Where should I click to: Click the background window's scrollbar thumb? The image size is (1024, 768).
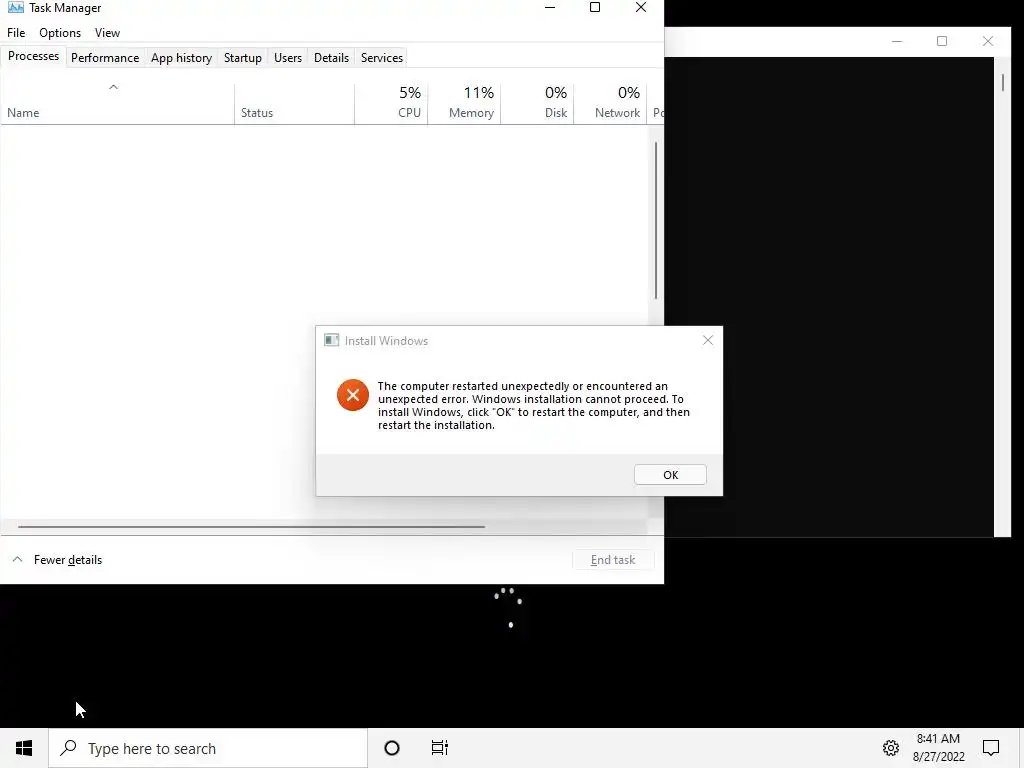[1002, 82]
